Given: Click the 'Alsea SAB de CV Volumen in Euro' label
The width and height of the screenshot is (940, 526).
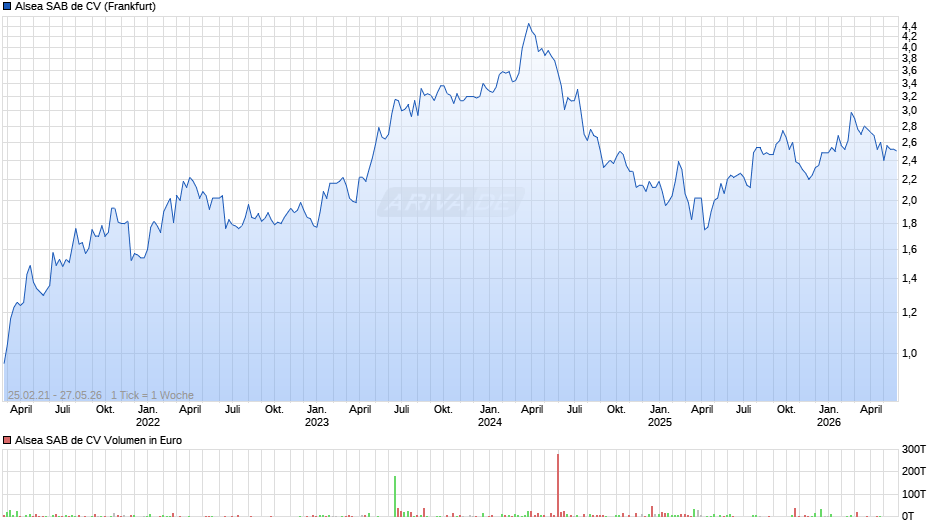Looking at the screenshot, I should [x=98, y=440].
